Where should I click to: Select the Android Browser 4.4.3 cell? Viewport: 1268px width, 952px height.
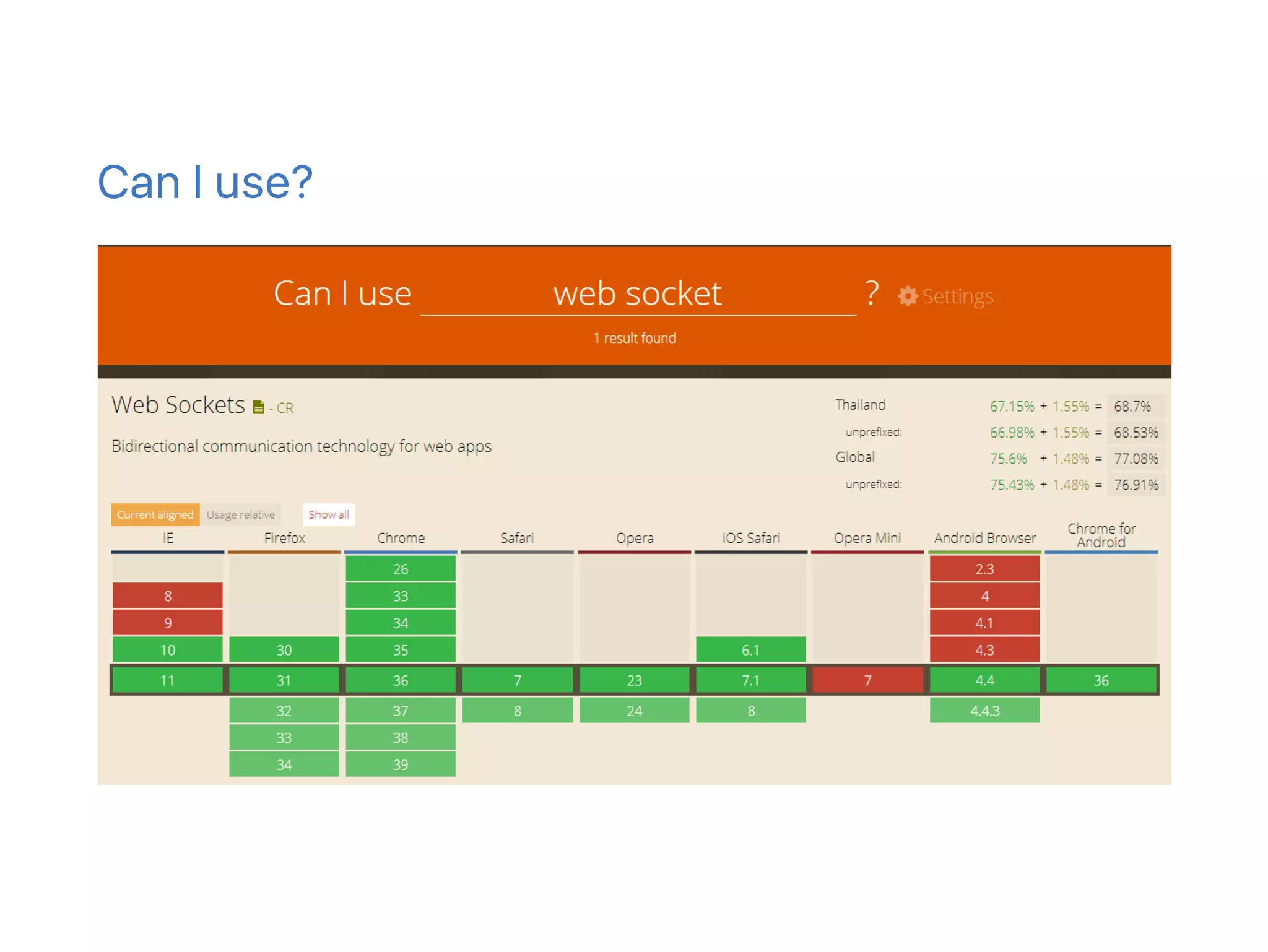point(984,711)
